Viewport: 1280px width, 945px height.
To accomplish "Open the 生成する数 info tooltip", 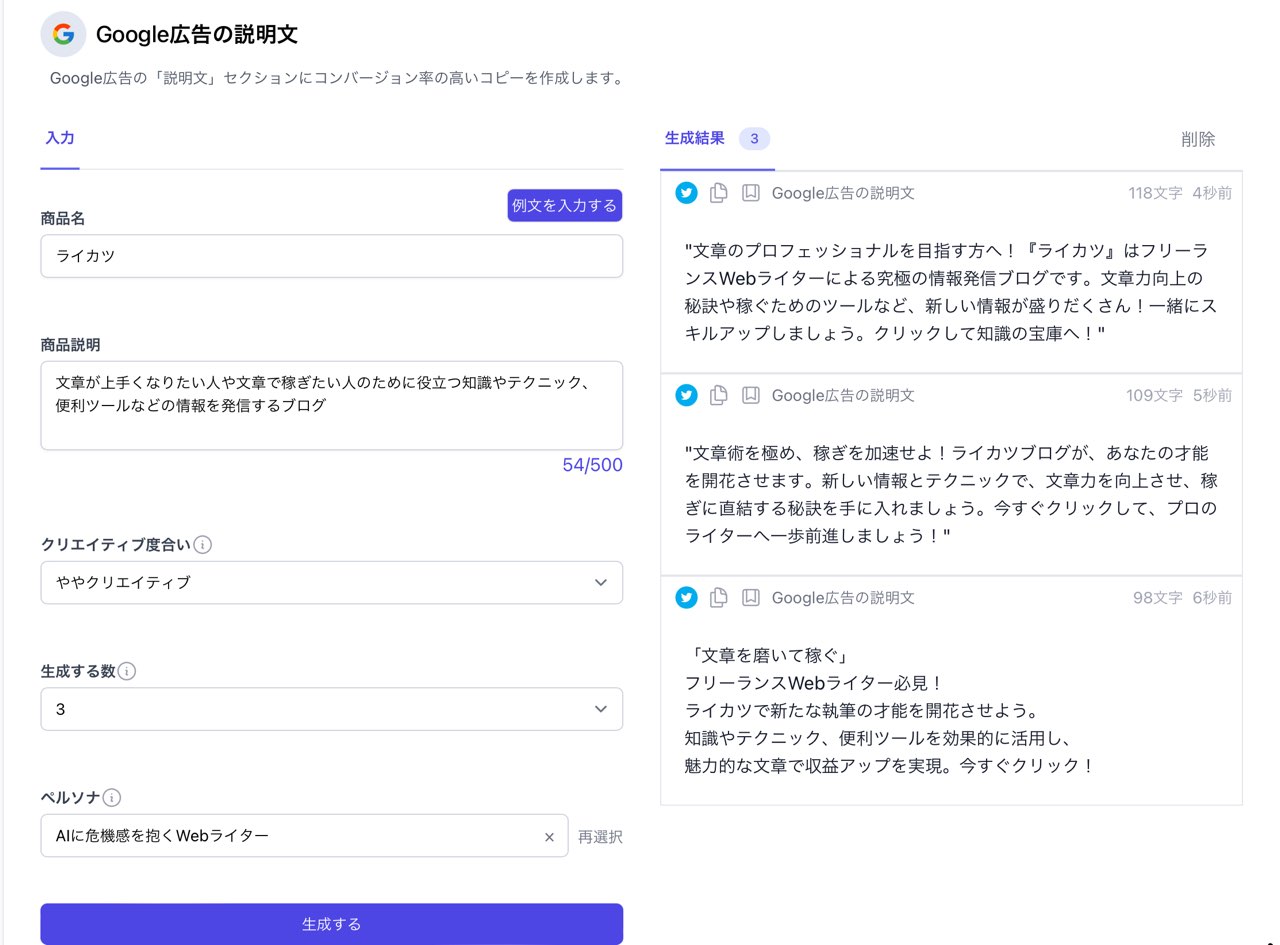I will coord(126,671).
